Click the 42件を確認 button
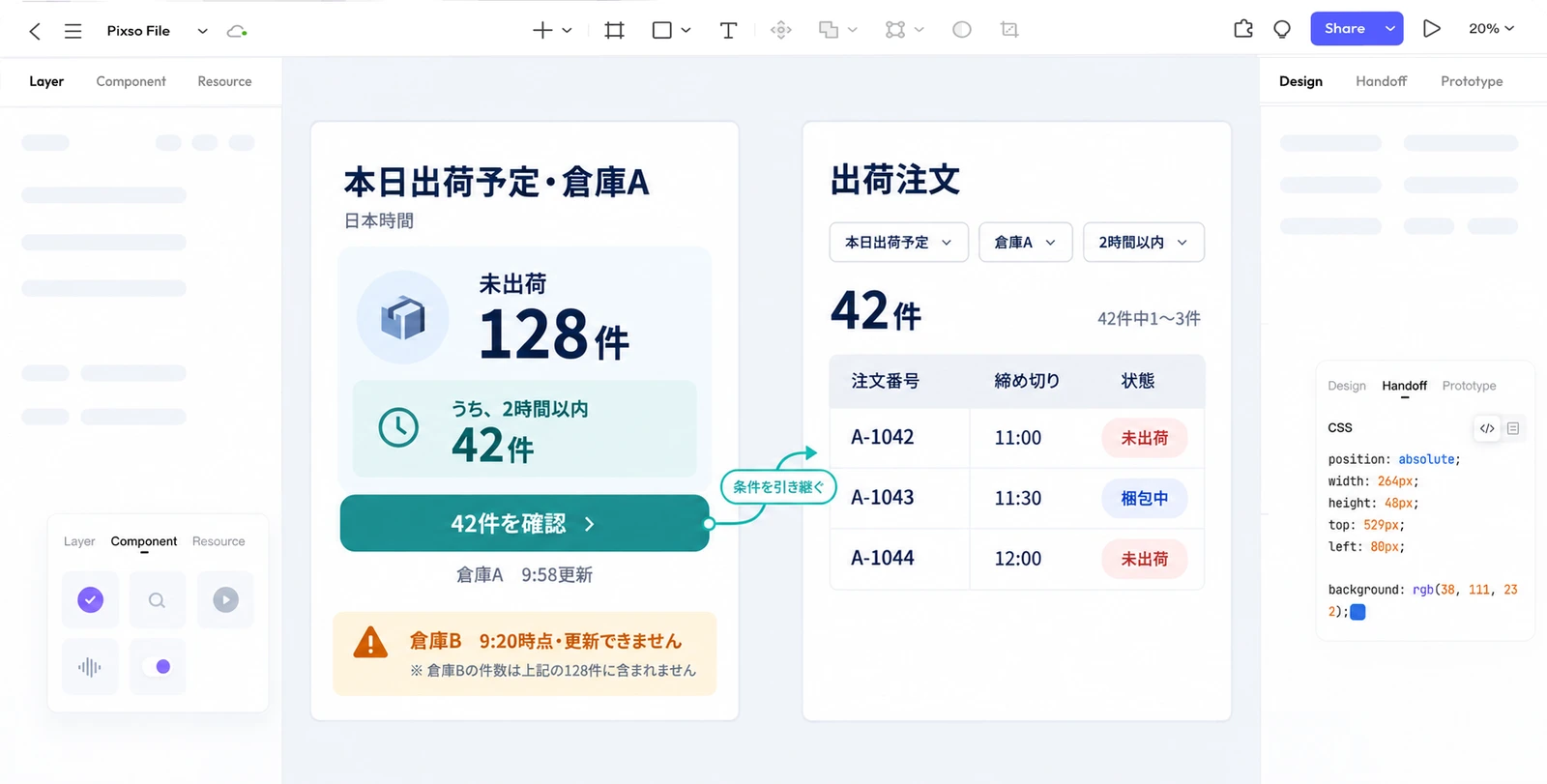 click(525, 523)
